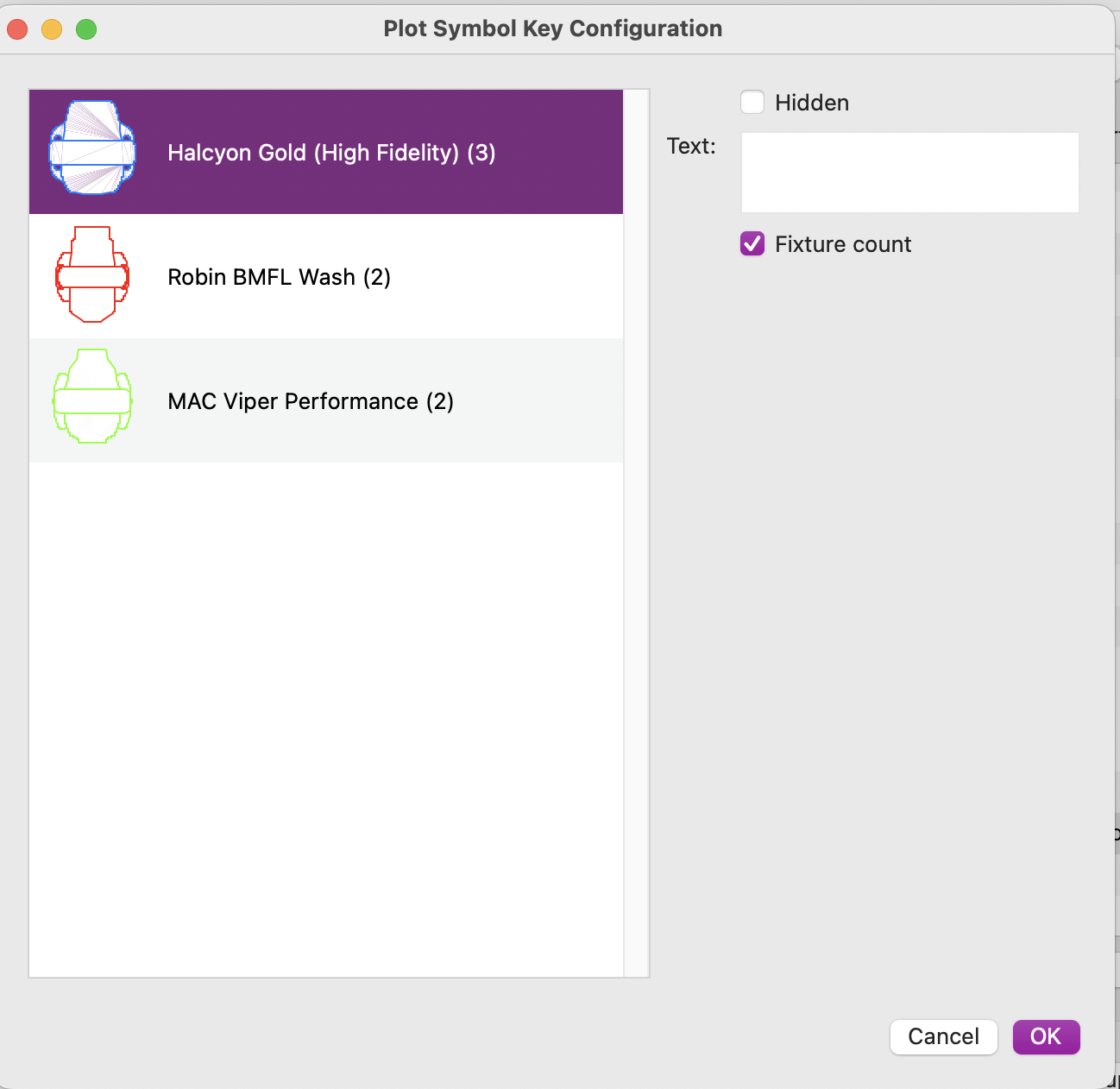Dismiss dialog using Cancel button
1120x1089 pixels.
[943, 1036]
